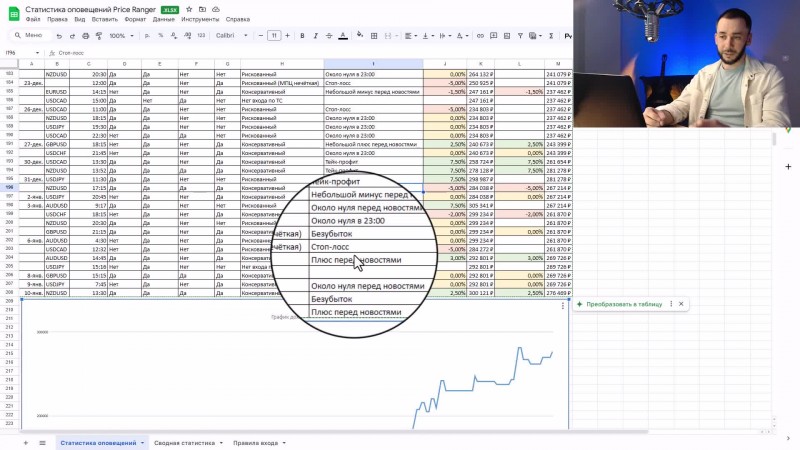Check the cloud save status icon

(x=216, y=9)
